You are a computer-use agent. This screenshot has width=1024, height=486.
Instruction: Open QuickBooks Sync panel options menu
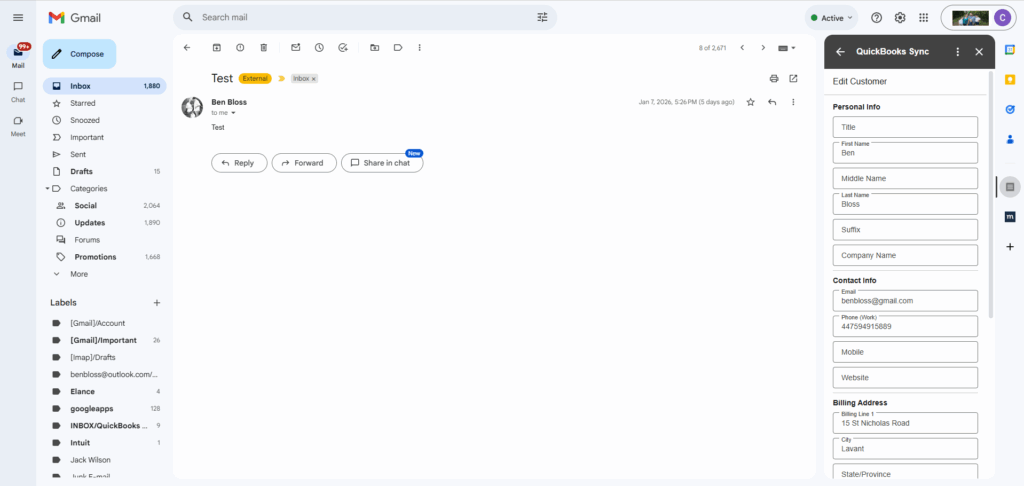(x=958, y=52)
